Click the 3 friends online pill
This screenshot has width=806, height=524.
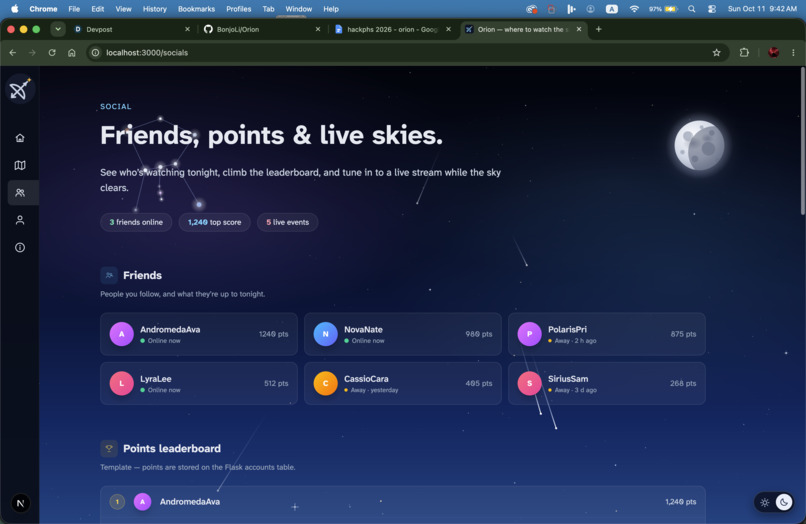(136, 222)
